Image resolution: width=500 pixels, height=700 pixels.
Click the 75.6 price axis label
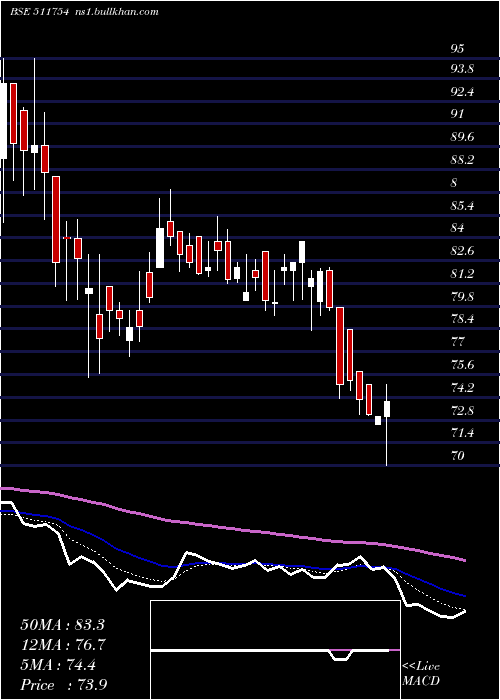coord(462,365)
